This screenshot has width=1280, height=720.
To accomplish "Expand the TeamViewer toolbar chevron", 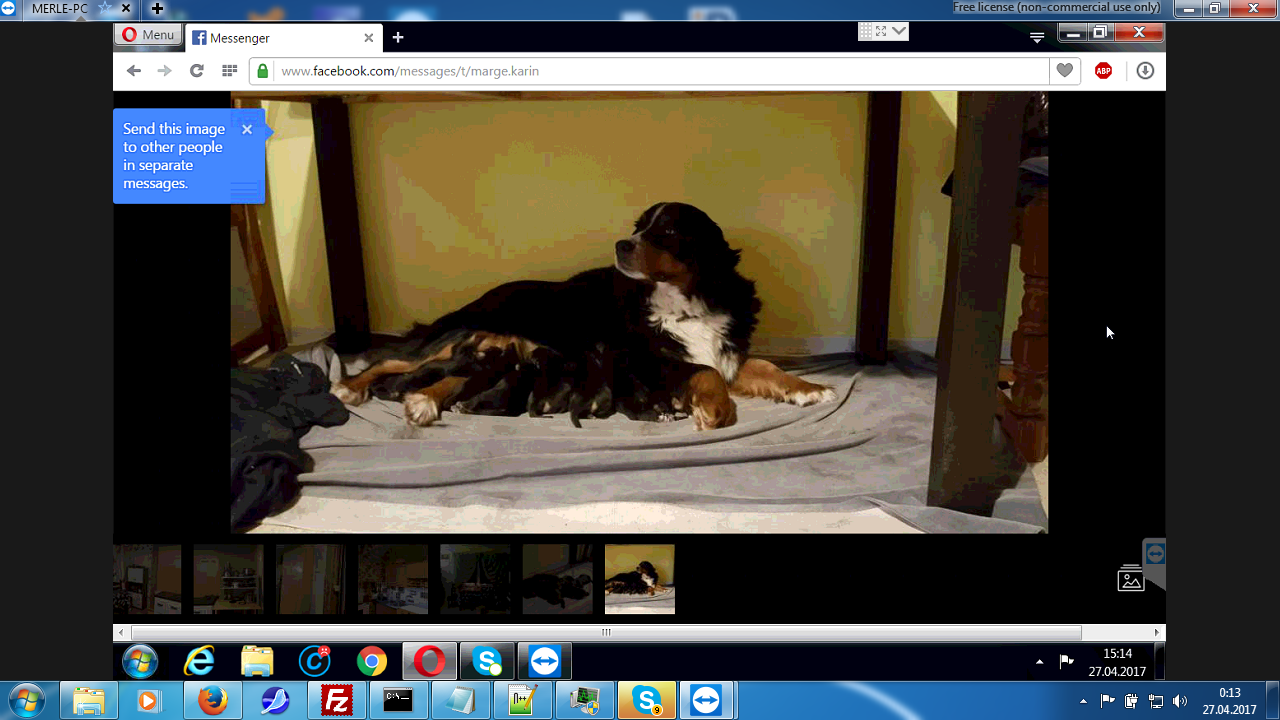I will tap(900, 31).
